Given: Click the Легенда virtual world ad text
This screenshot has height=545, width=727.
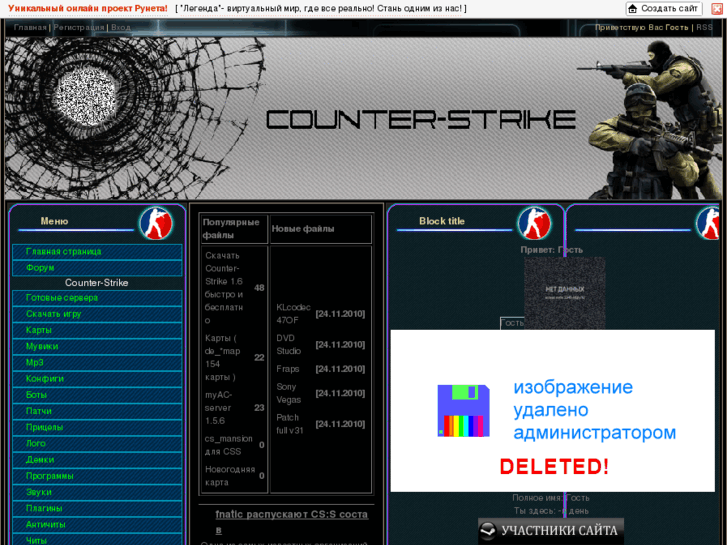Looking at the screenshot, I should point(321,8).
